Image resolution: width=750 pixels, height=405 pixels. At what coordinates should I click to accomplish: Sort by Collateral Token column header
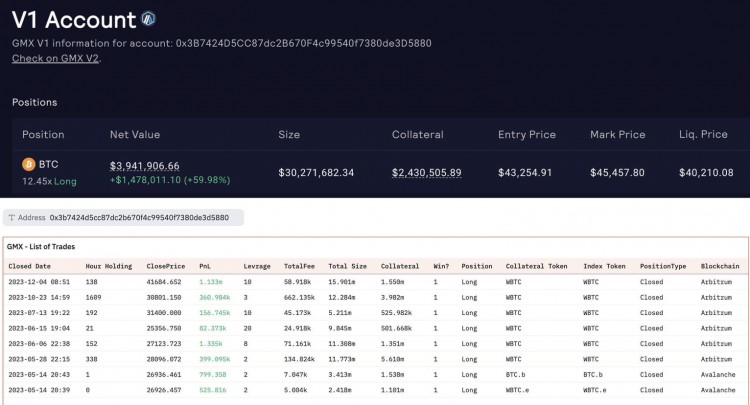click(536, 266)
